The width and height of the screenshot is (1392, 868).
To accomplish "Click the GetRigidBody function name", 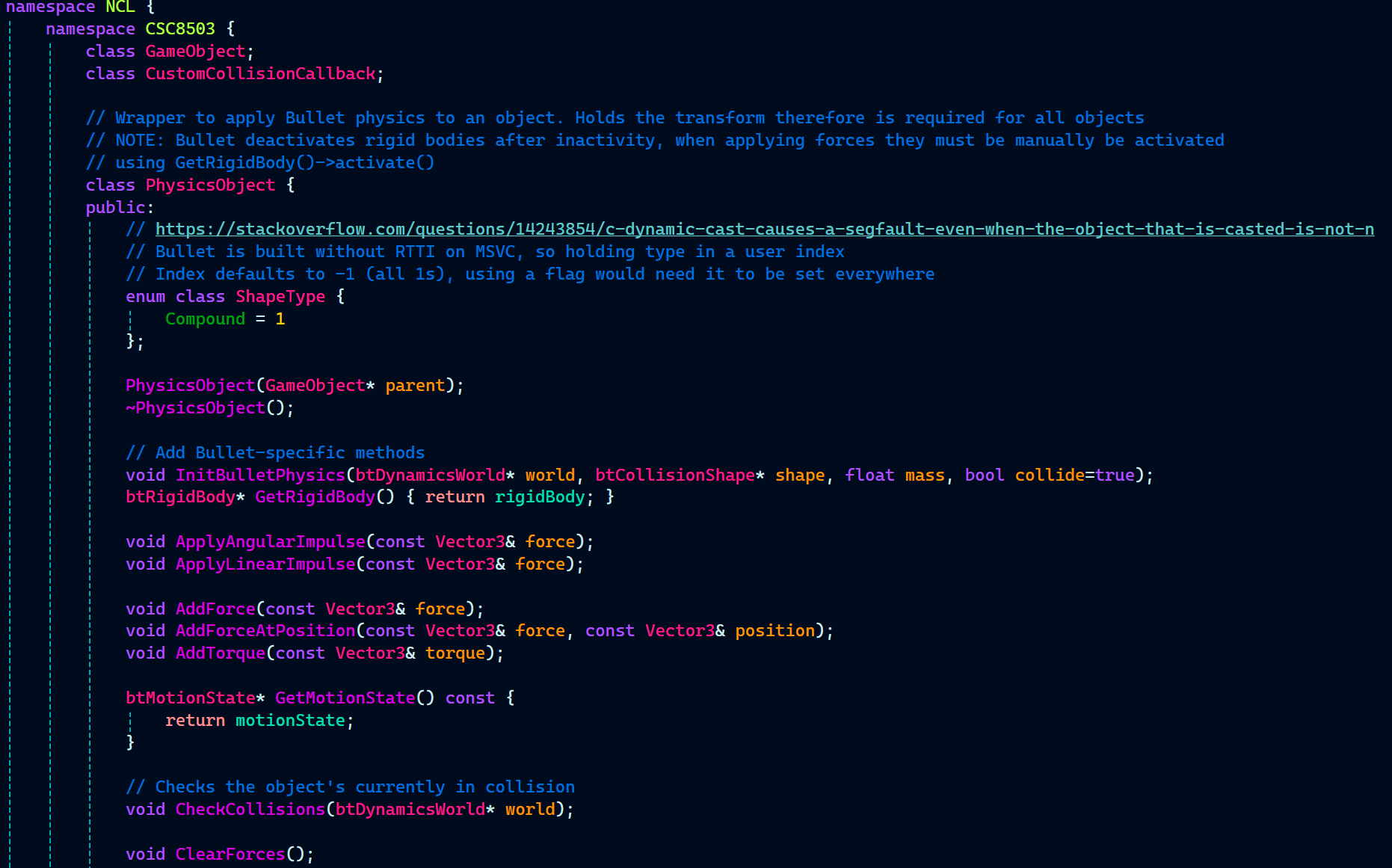I will point(314,497).
